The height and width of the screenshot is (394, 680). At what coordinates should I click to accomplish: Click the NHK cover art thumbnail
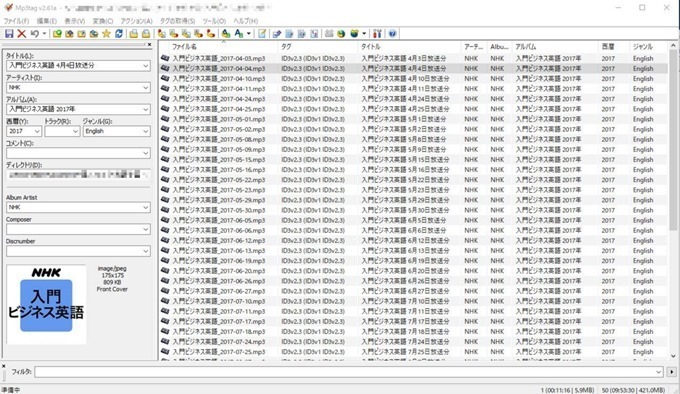tap(46, 304)
